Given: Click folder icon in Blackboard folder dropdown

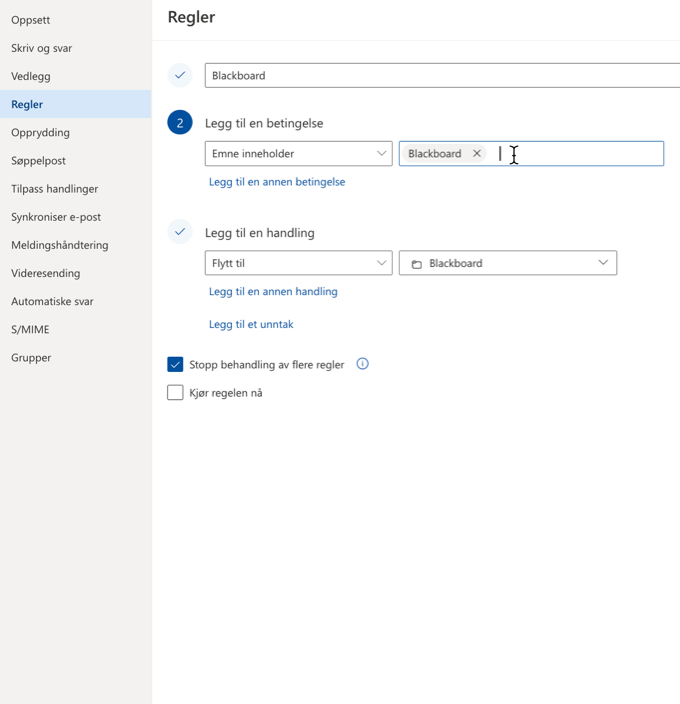Looking at the screenshot, I should (416, 264).
